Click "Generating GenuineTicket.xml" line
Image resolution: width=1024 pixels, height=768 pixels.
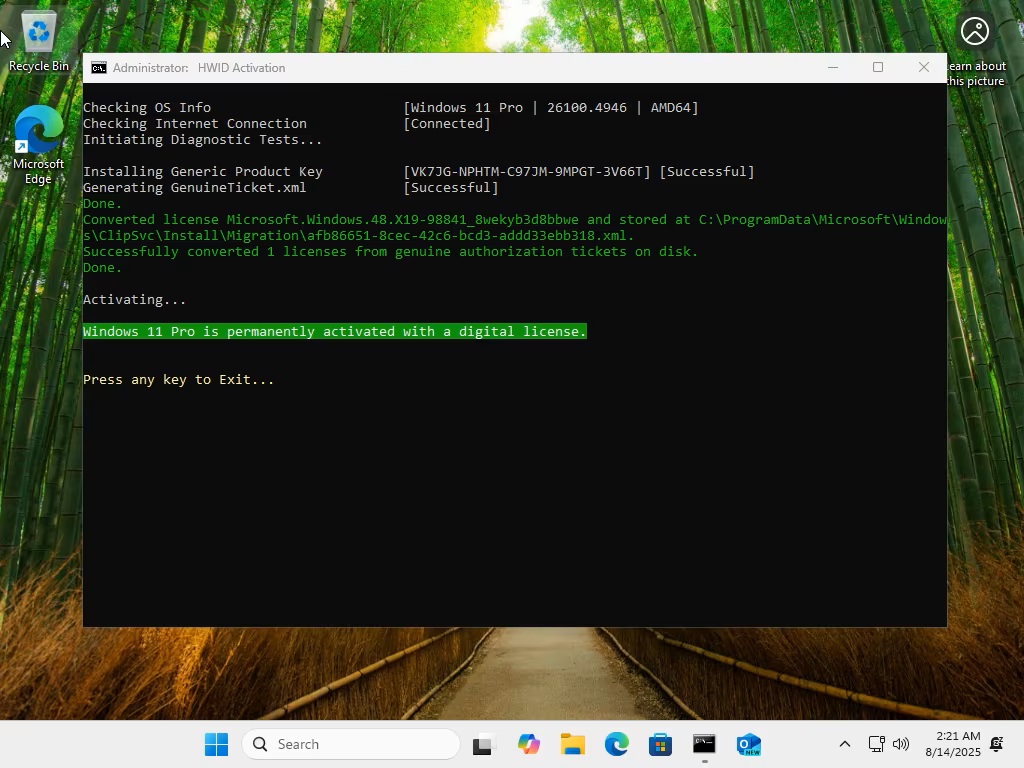coord(194,188)
